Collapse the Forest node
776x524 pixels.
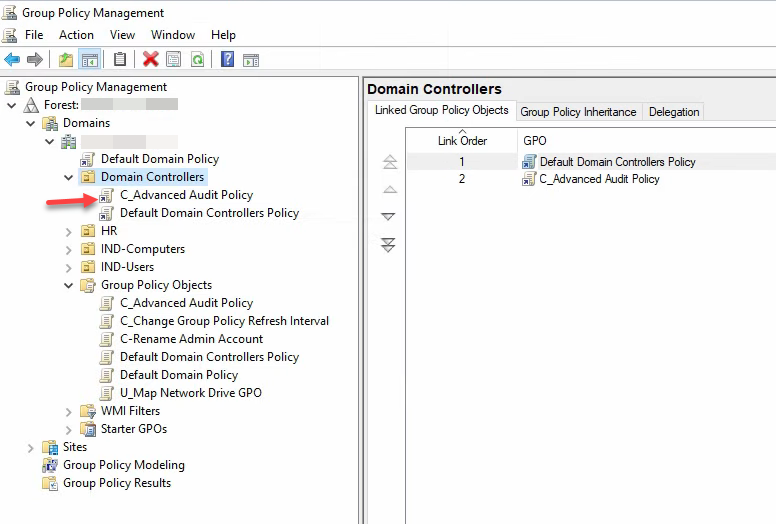[x=12, y=105]
